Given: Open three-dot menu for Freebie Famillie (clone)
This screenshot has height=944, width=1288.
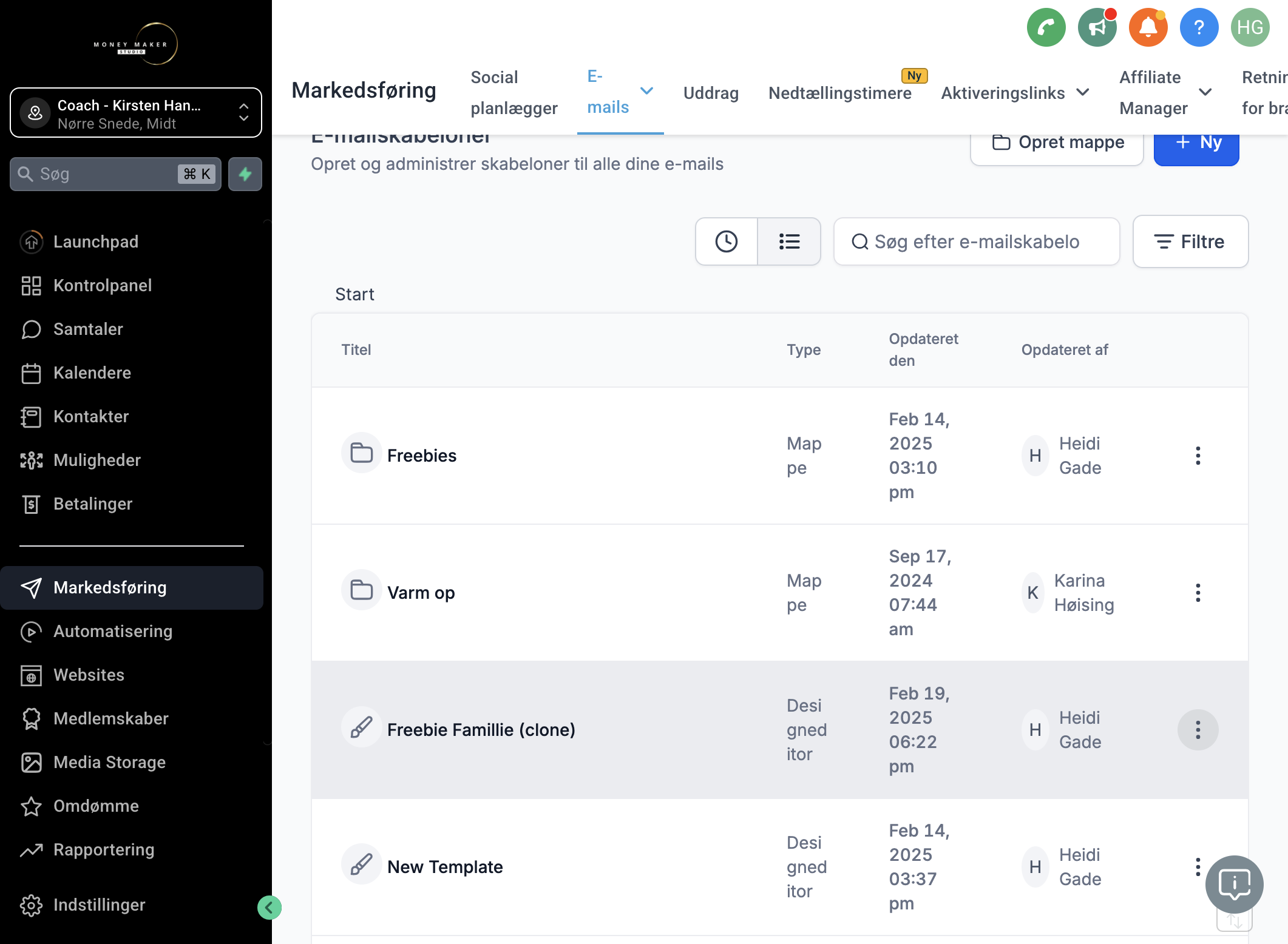Looking at the screenshot, I should pos(1198,730).
